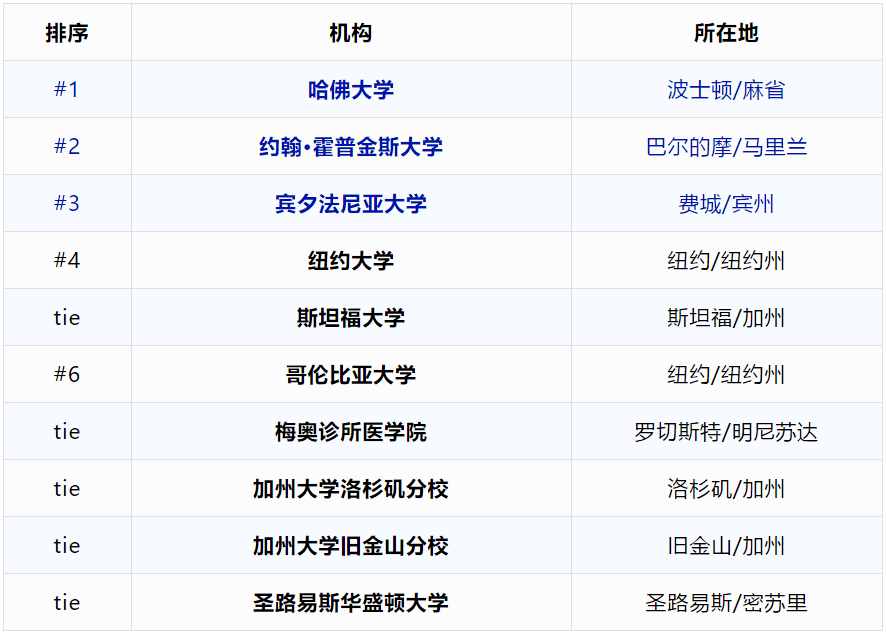Open the 哈佛大学 link
This screenshot has height=636, width=886.
point(351,90)
